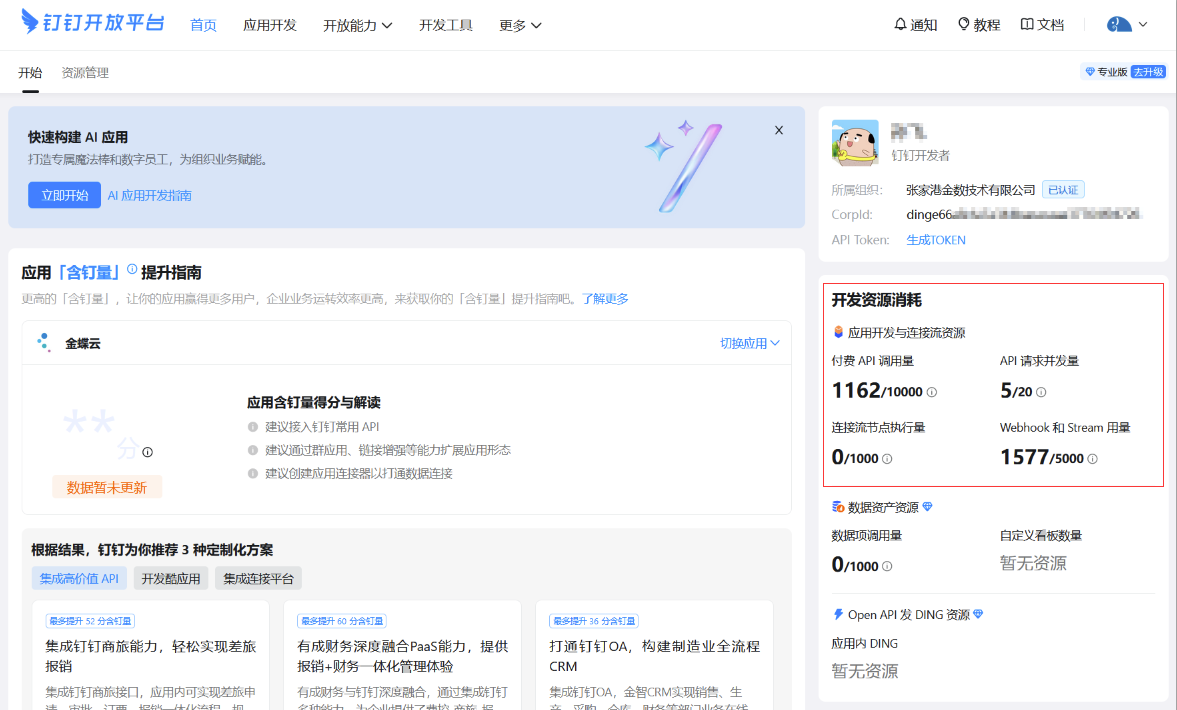Open the 切换应用 dropdown
Image resolution: width=1177 pixels, height=710 pixels.
(750, 343)
